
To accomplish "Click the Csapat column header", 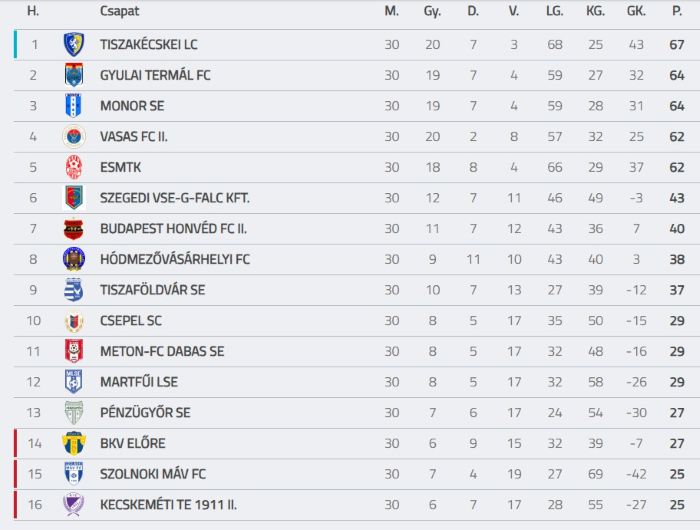I will [x=119, y=11].
